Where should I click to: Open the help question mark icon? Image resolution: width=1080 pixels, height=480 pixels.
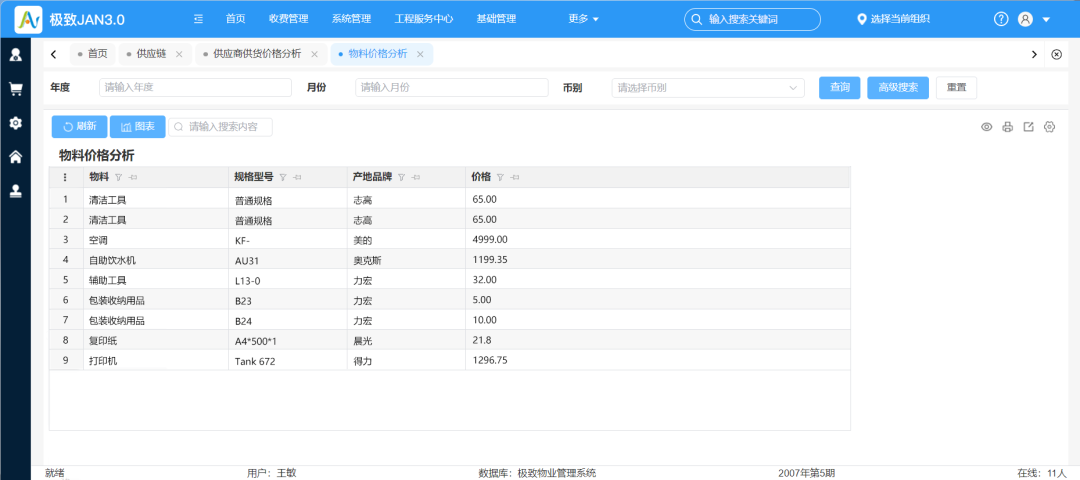tap(1001, 19)
